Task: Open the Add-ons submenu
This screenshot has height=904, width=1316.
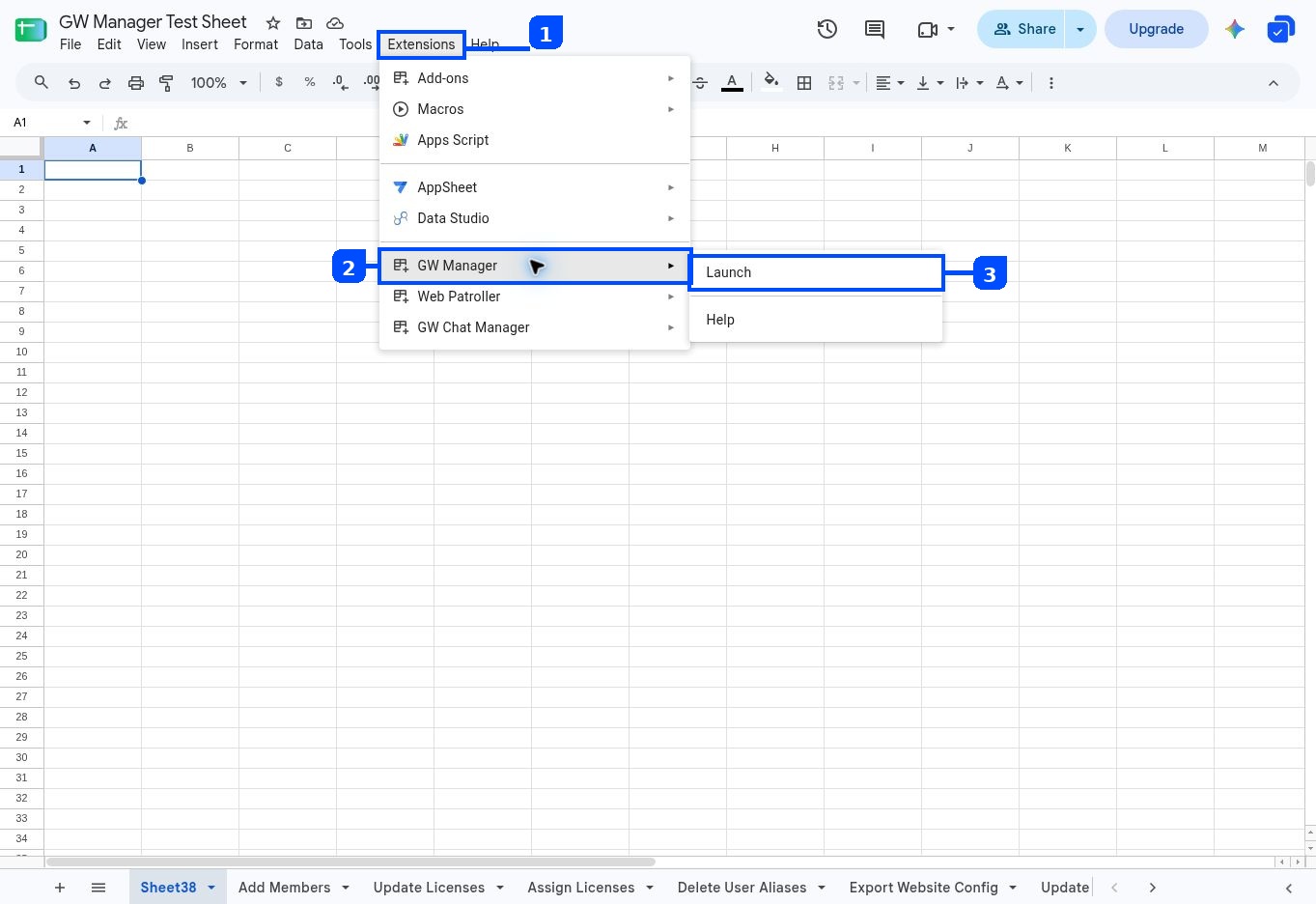Action: (535, 78)
